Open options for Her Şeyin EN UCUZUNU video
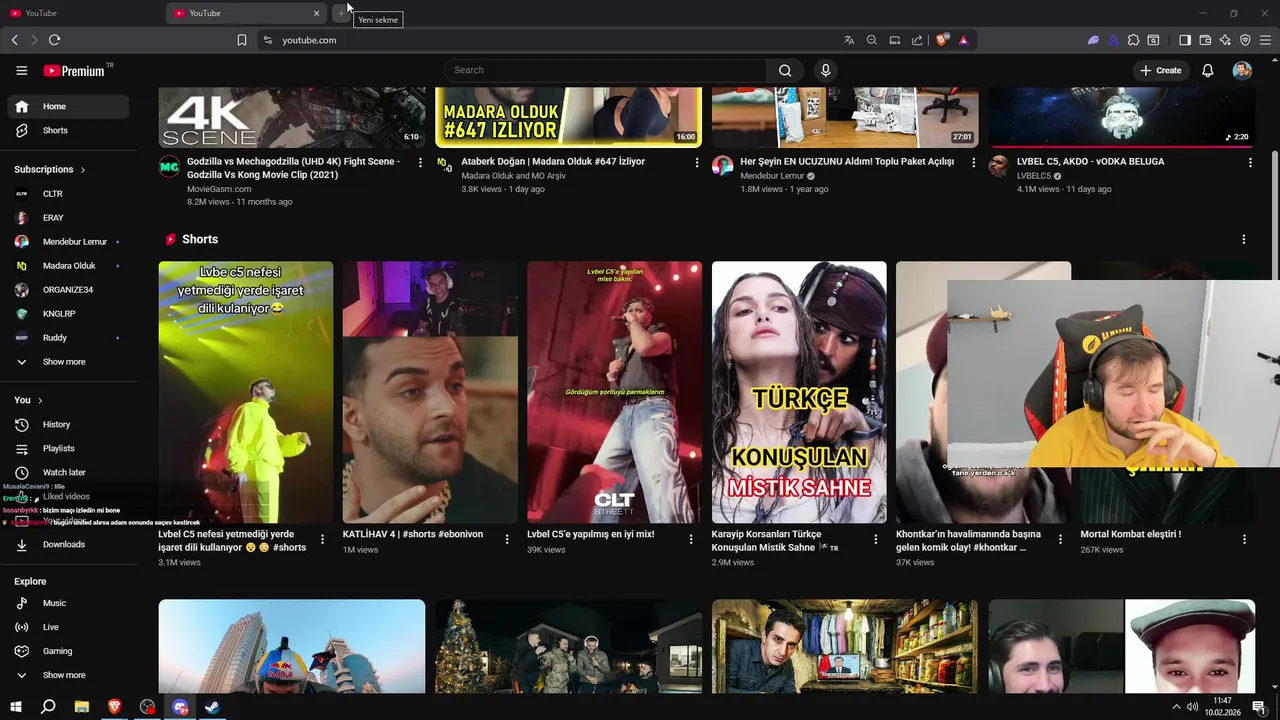Image resolution: width=1280 pixels, height=720 pixels. [x=974, y=162]
